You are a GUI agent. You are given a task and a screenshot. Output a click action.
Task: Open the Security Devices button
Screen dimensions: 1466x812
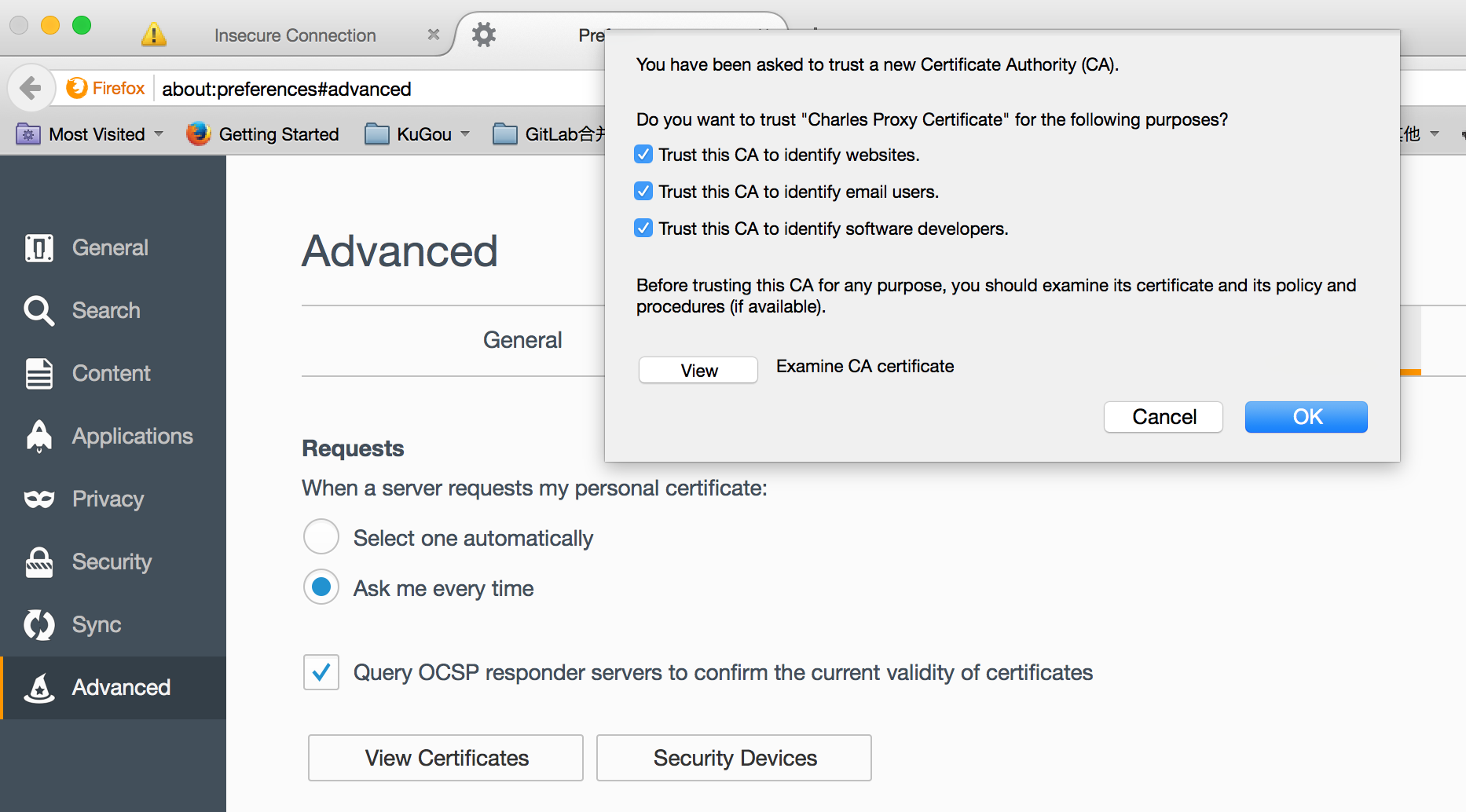(x=734, y=758)
